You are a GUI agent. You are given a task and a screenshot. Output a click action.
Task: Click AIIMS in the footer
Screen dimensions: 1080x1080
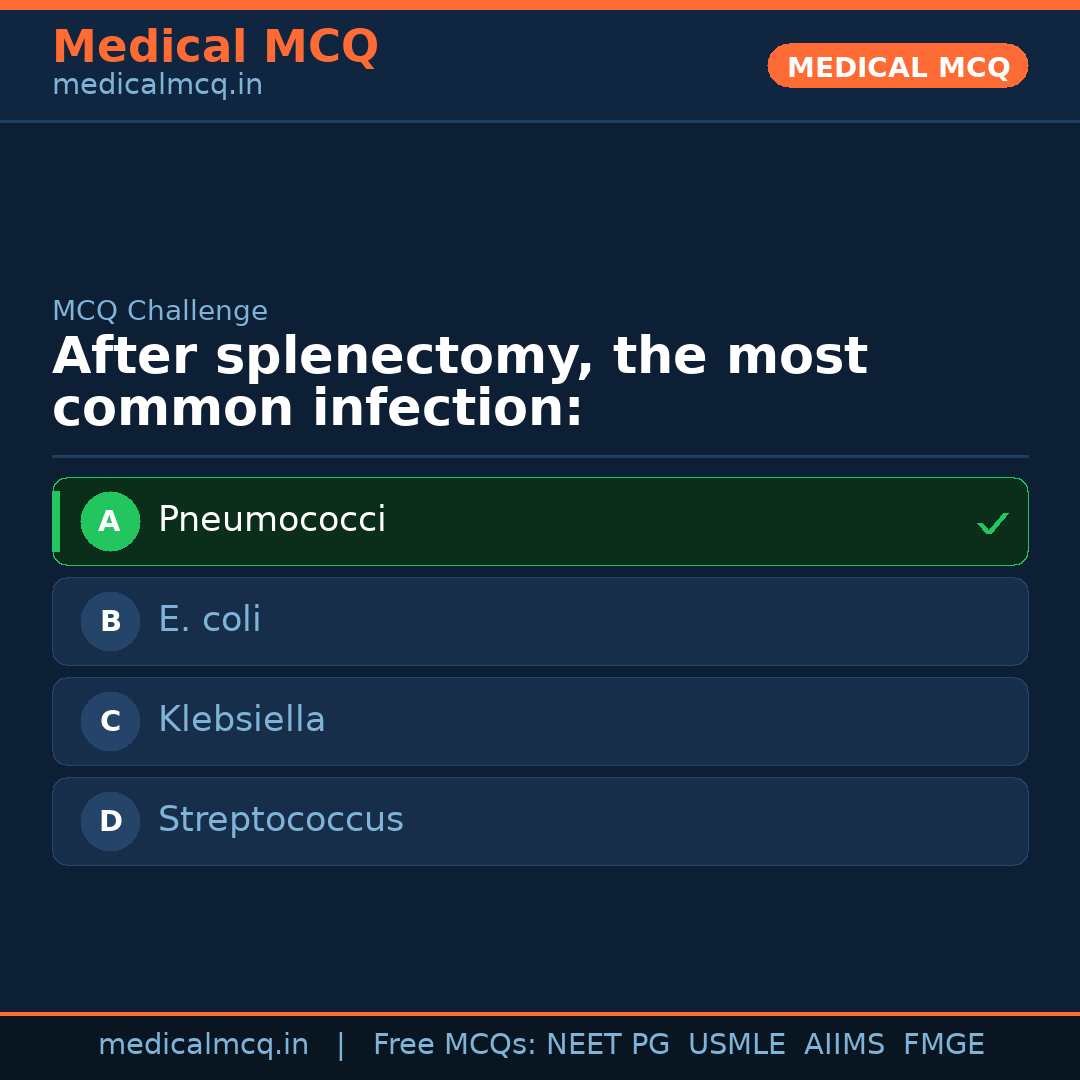coord(844,1045)
